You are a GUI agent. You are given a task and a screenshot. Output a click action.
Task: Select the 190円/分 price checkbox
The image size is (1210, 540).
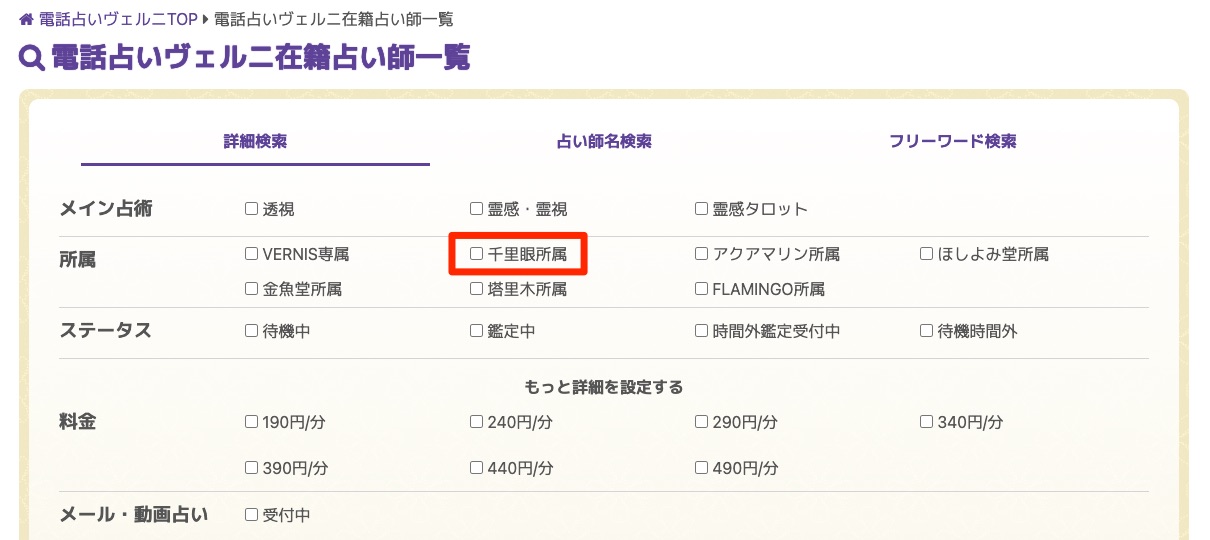click(252, 422)
